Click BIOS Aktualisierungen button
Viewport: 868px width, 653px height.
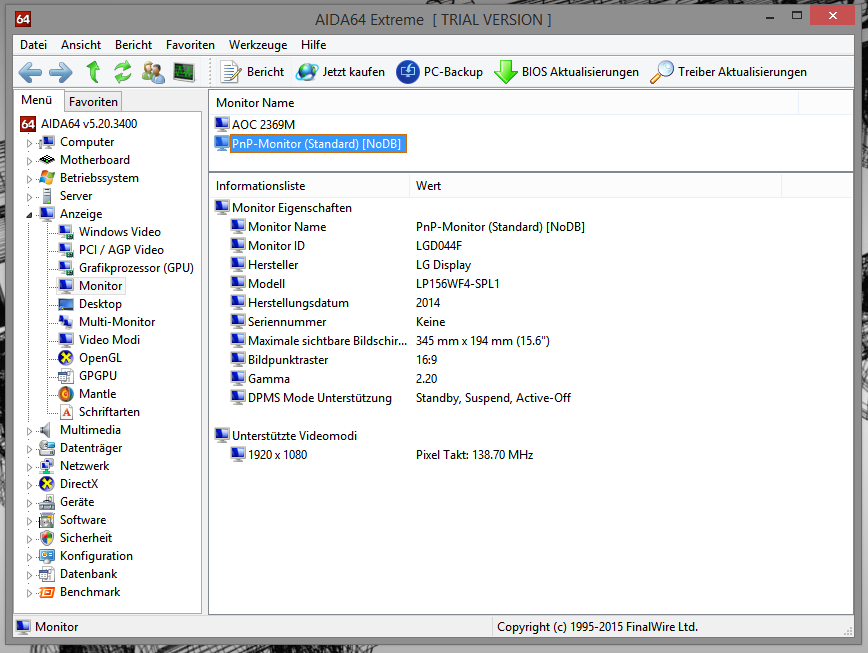tap(566, 72)
